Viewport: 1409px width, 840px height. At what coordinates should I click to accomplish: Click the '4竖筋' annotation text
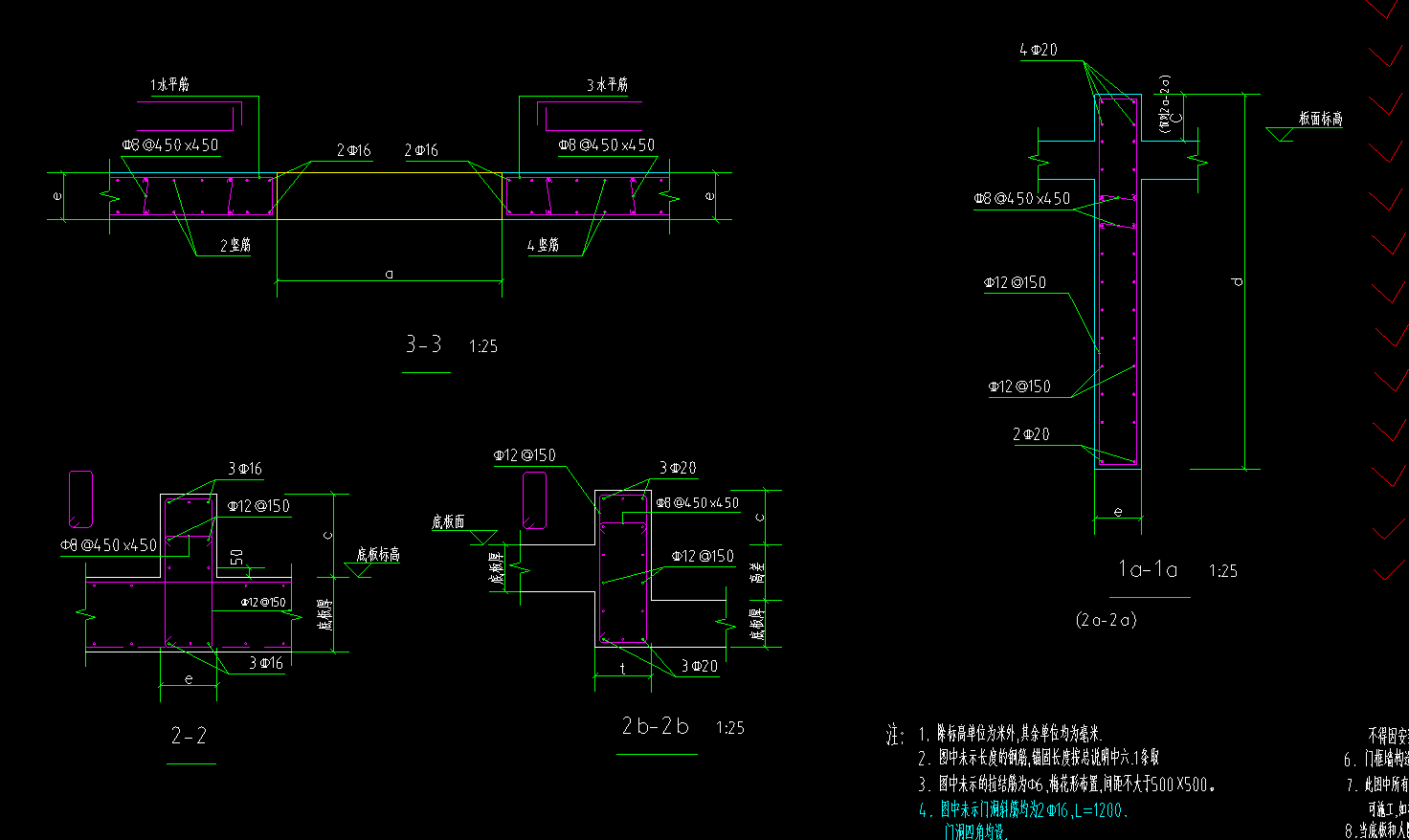click(x=543, y=246)
